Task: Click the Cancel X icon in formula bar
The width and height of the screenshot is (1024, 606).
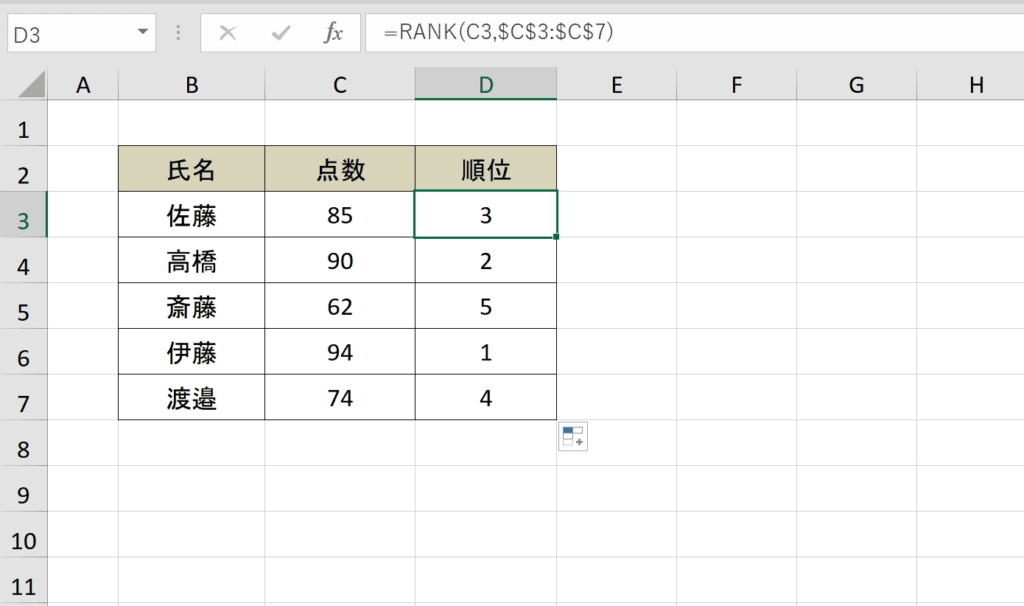Action: (228, 33)
